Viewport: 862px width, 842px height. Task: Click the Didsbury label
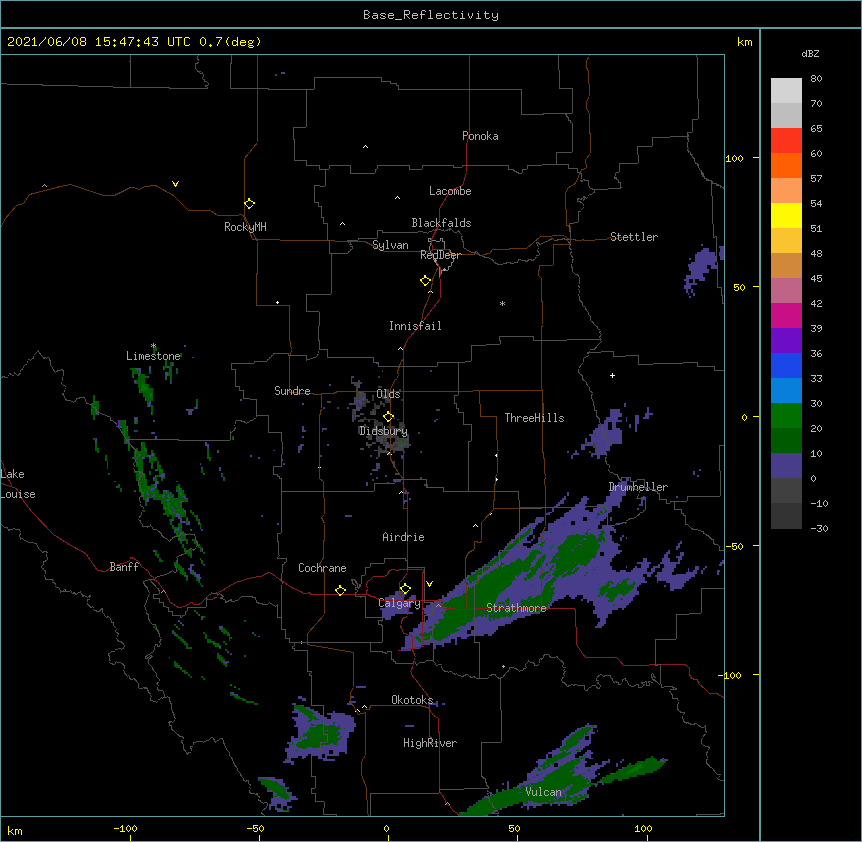[383, 431]
